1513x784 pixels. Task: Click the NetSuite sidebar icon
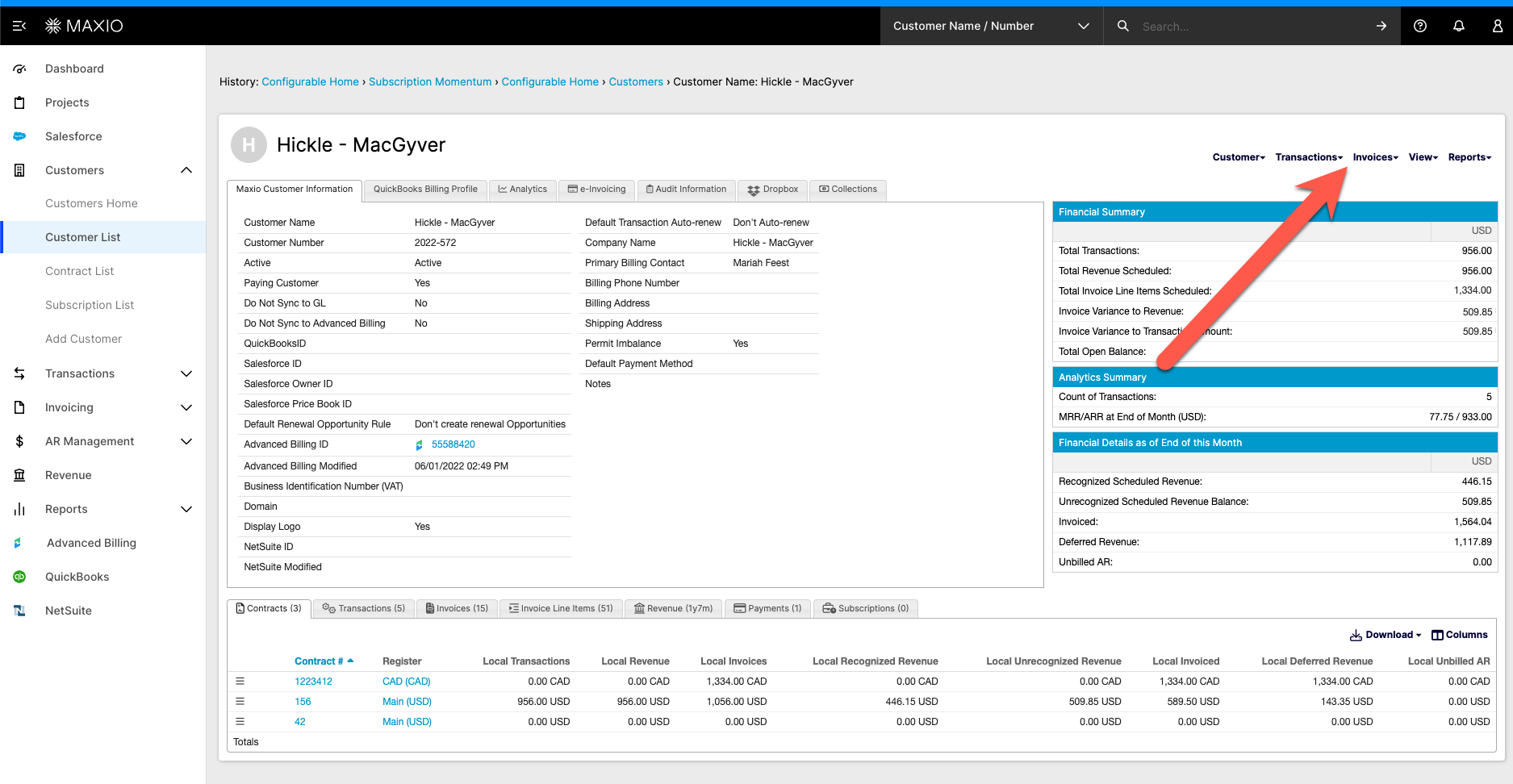click(19, 611)
